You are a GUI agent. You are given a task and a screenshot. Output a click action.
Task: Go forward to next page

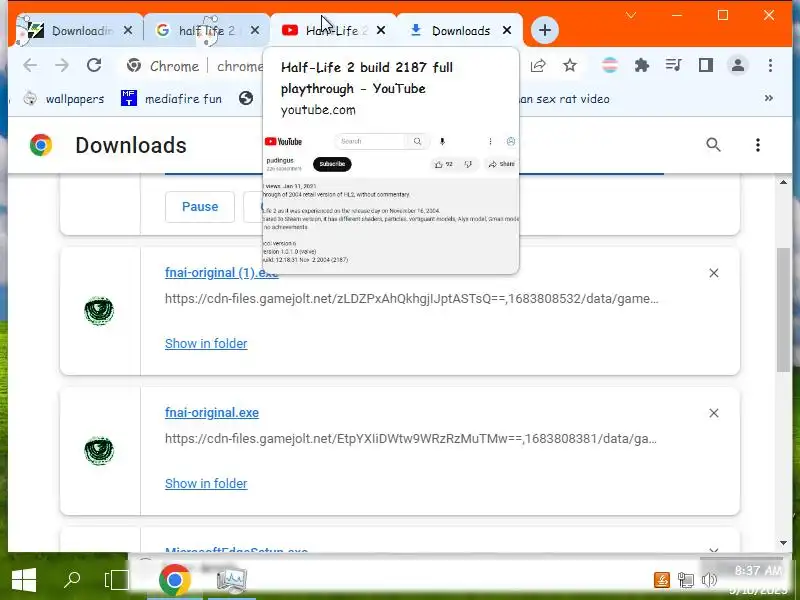coord(62,65)
